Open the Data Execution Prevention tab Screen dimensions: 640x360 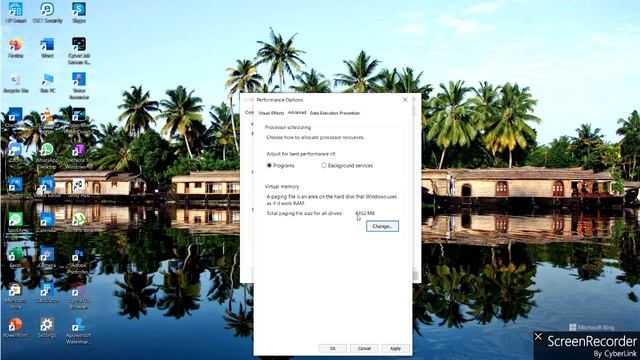pyautogui.click(x=335, y=113)
